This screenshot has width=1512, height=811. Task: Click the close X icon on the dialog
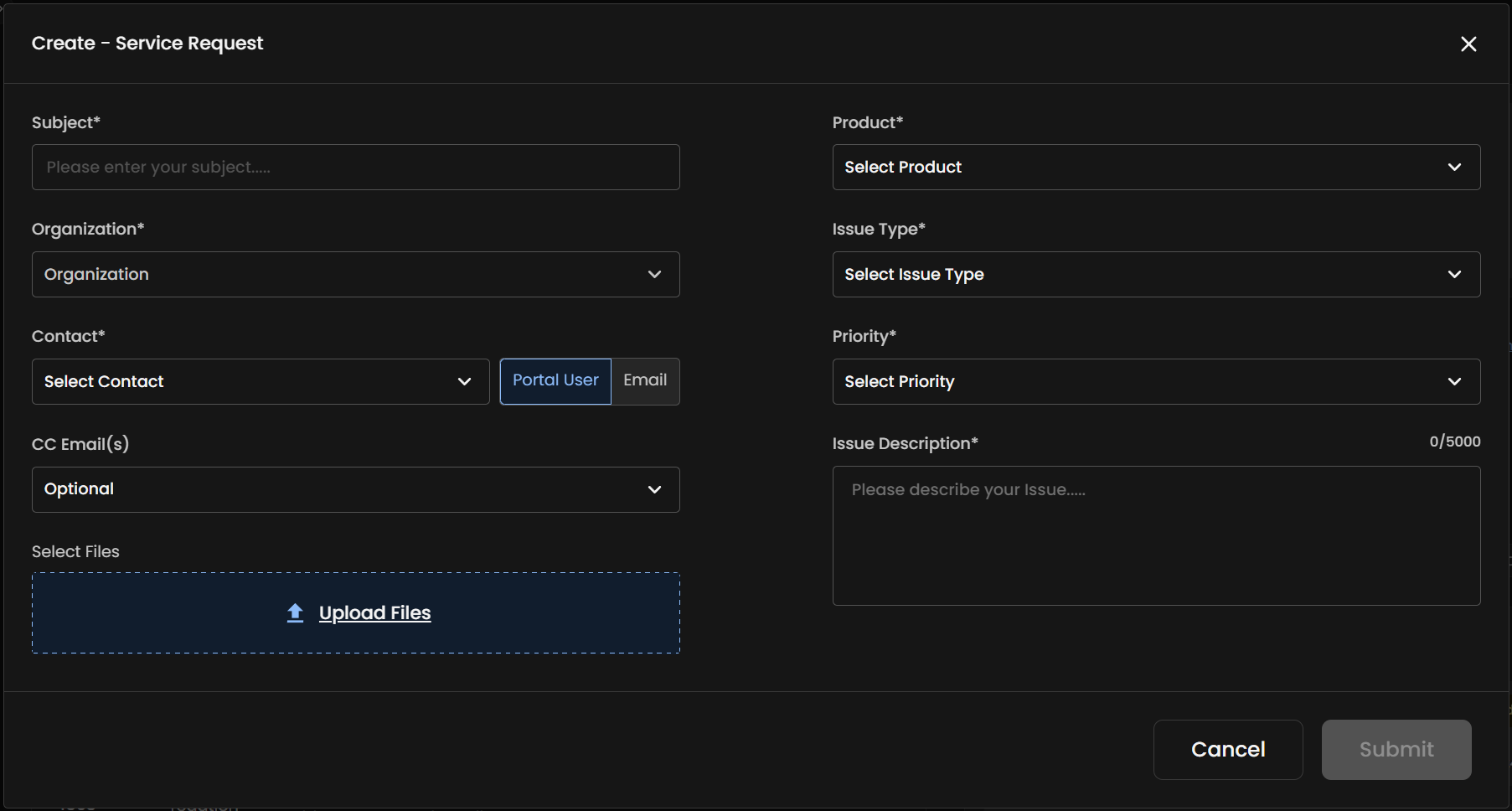click(x=1468, y=44)
